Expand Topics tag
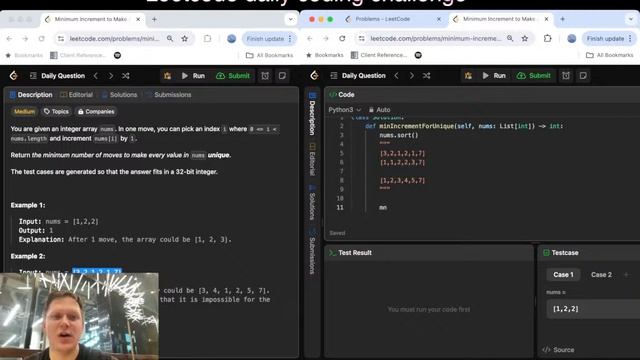This screenshot has height=360, width=640. [x=56, y=111]
